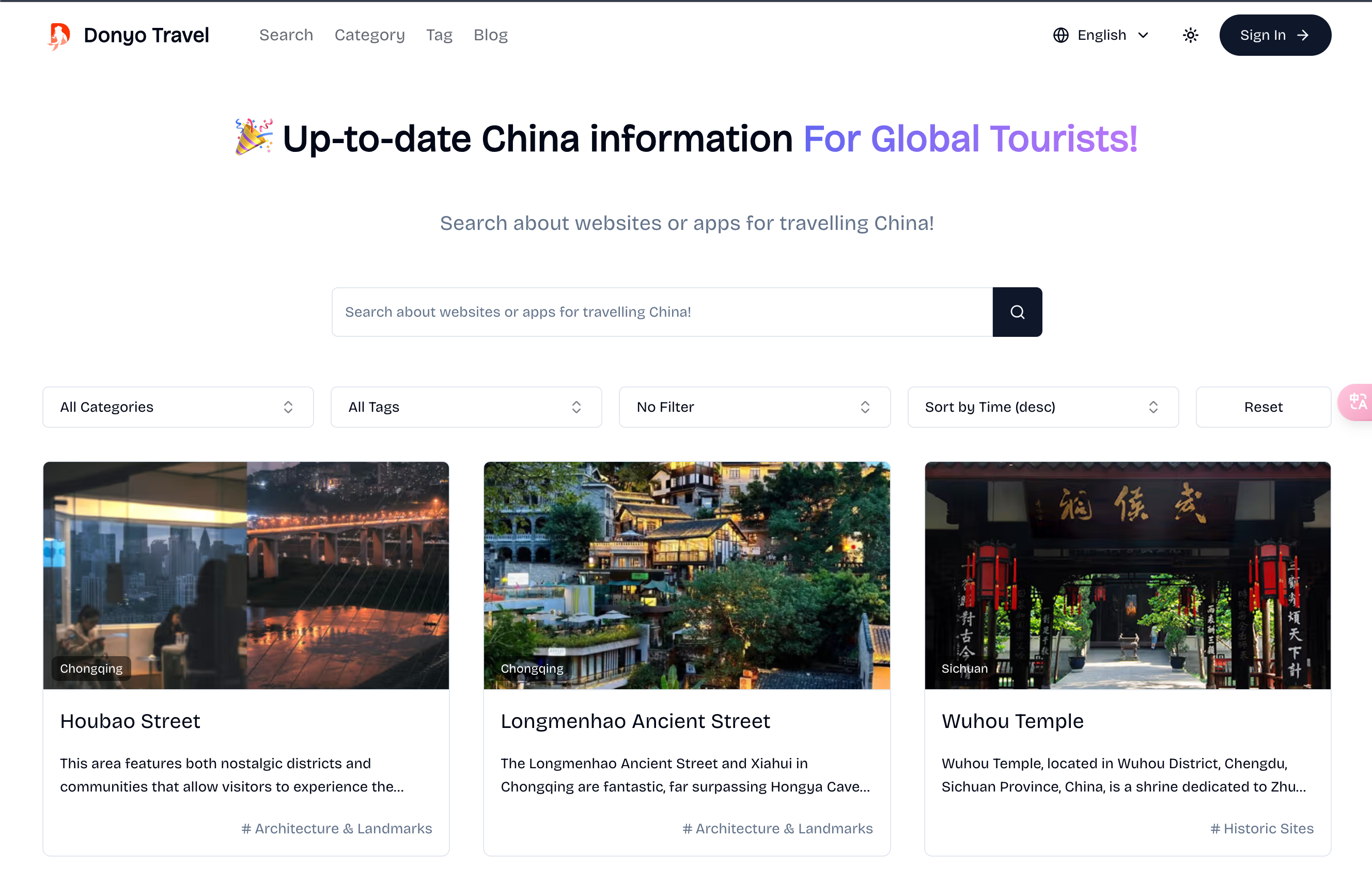The height and width of the screenshot is (869, 1372).
Task: Change Sort by Time (desc) option
Action: 1042,407
